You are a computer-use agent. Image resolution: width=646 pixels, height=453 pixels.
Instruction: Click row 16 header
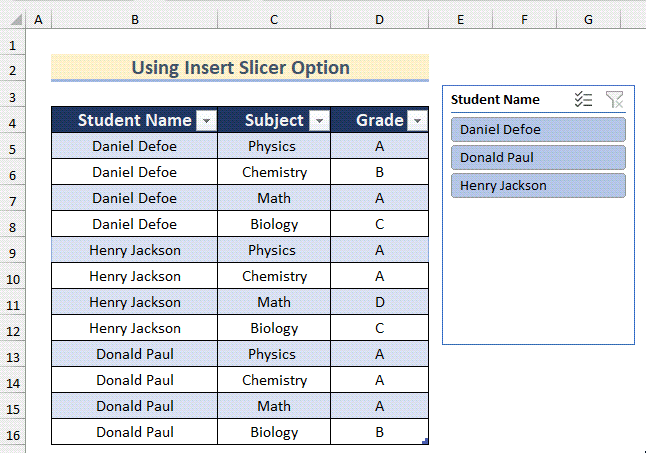(x=13, y=433)
